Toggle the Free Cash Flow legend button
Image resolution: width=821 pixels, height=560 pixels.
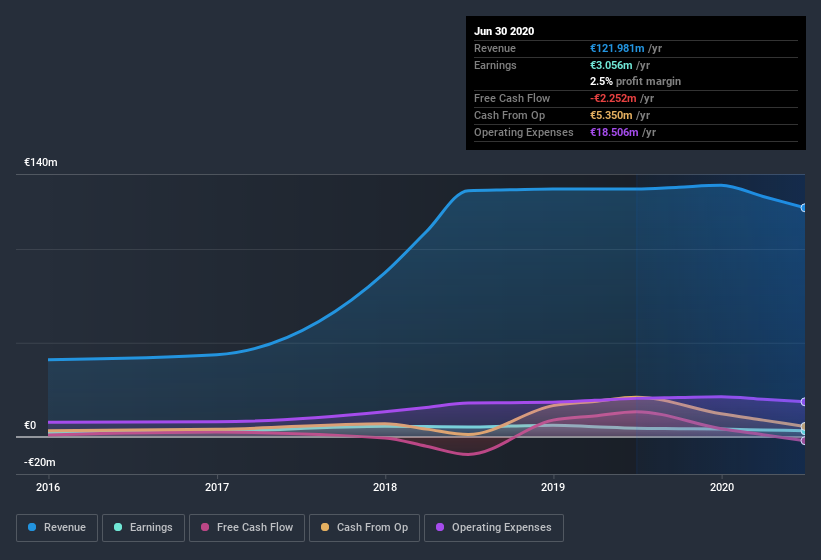(247, 528)
